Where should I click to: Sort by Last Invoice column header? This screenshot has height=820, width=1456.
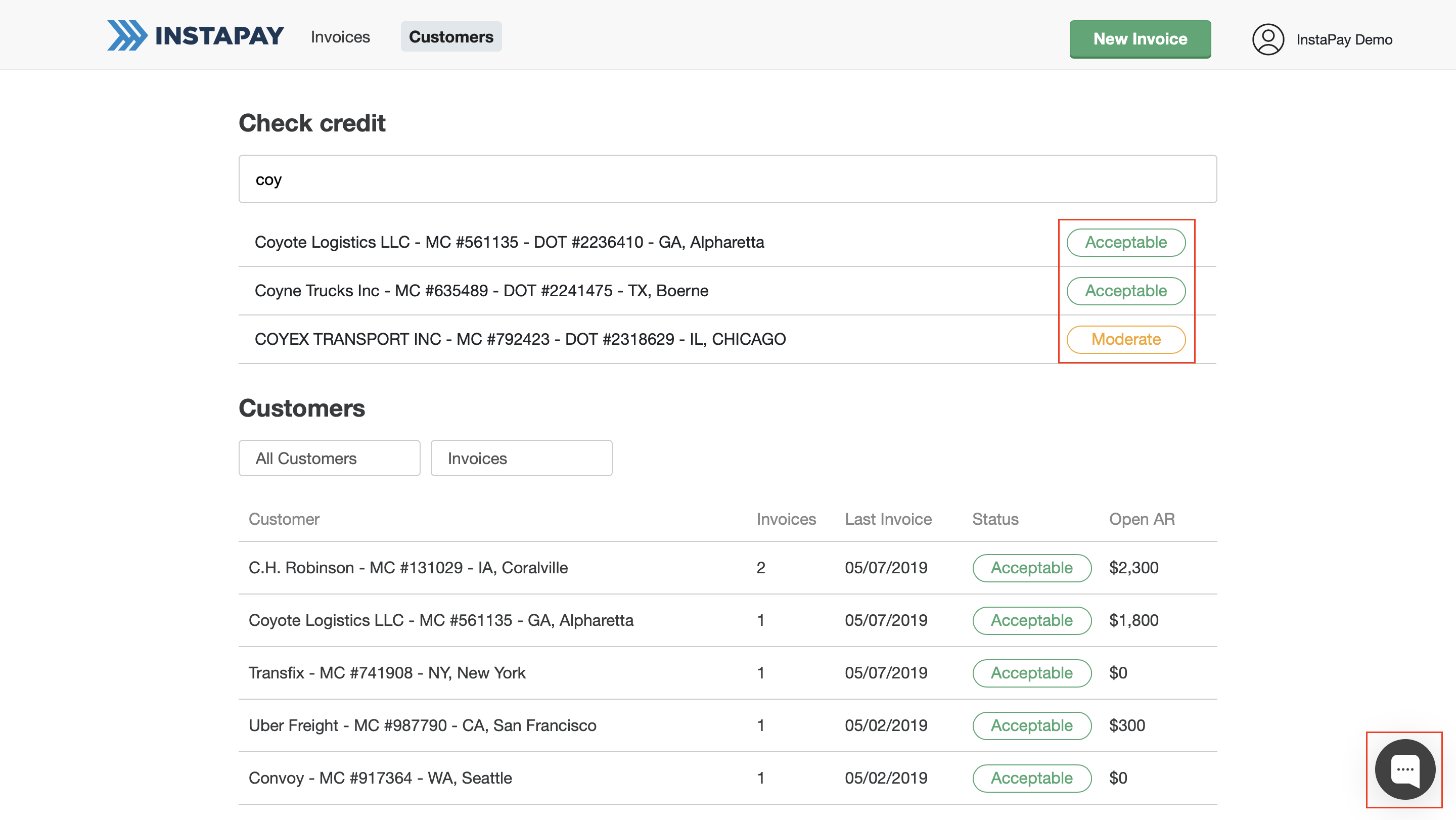click(888, 519)
